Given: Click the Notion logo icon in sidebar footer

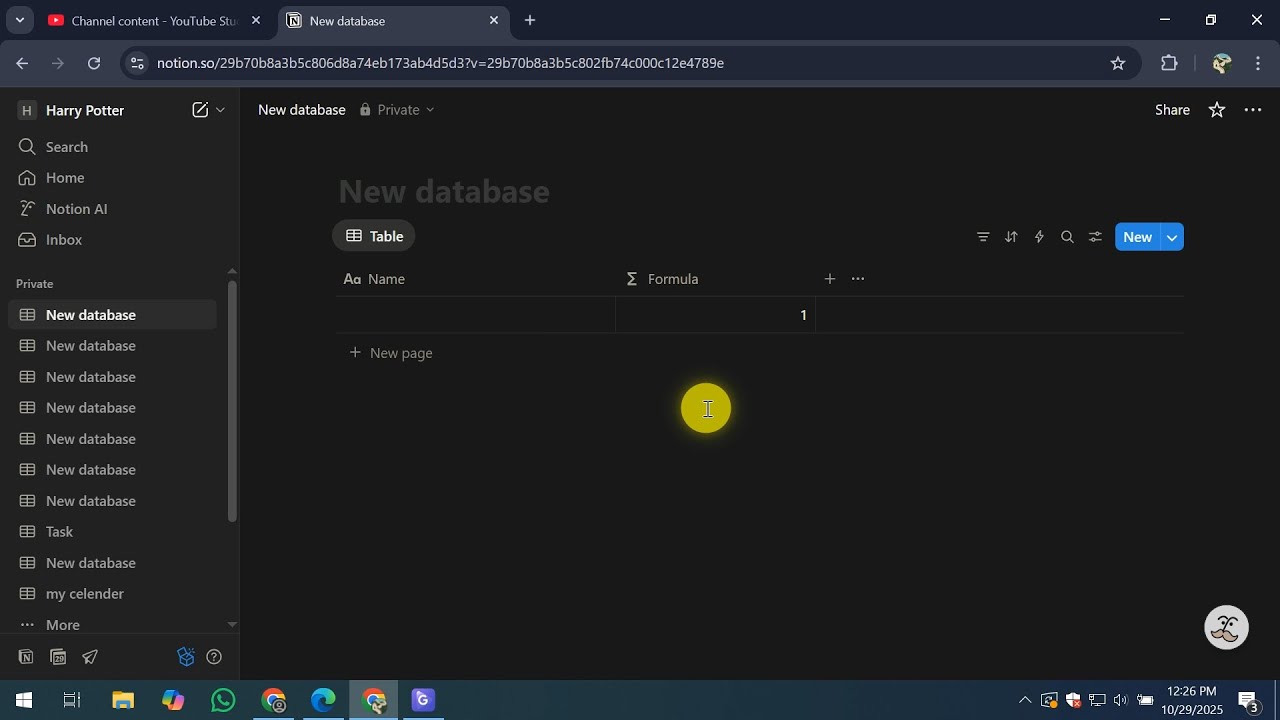Looking at the screenshot, I should 26,657.
